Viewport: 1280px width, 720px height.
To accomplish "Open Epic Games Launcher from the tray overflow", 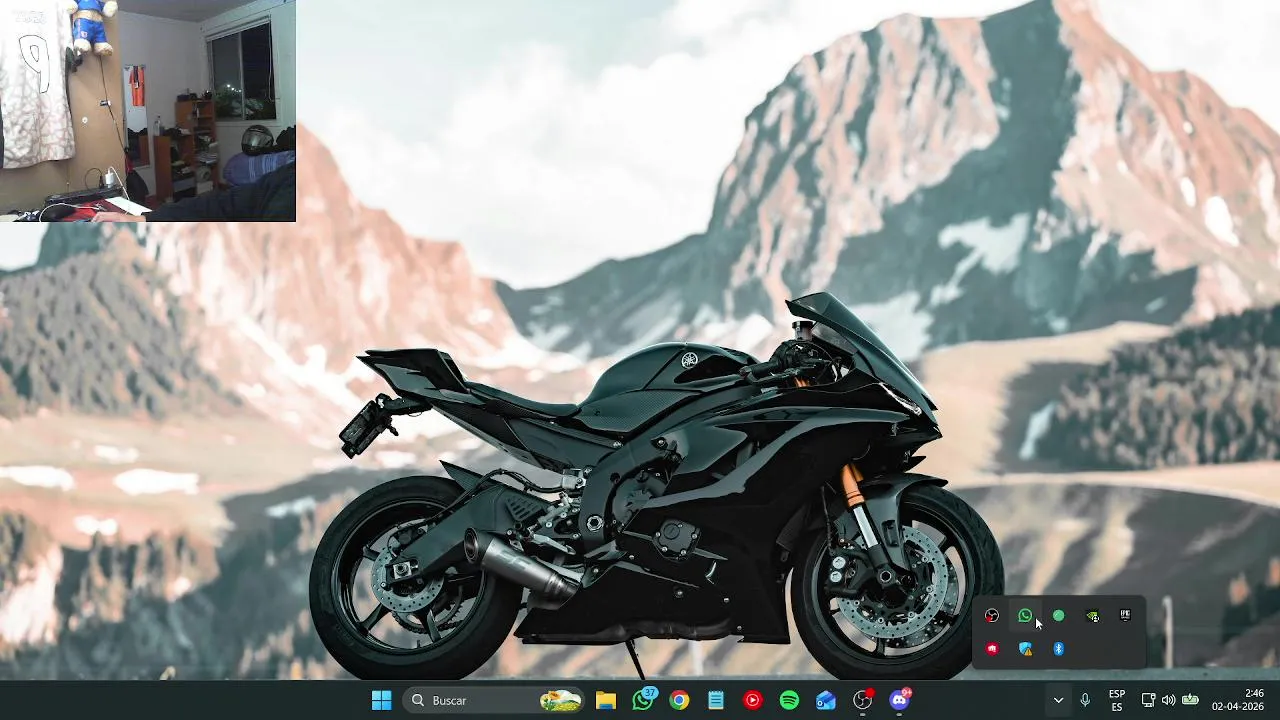I will coord(1125,616).
